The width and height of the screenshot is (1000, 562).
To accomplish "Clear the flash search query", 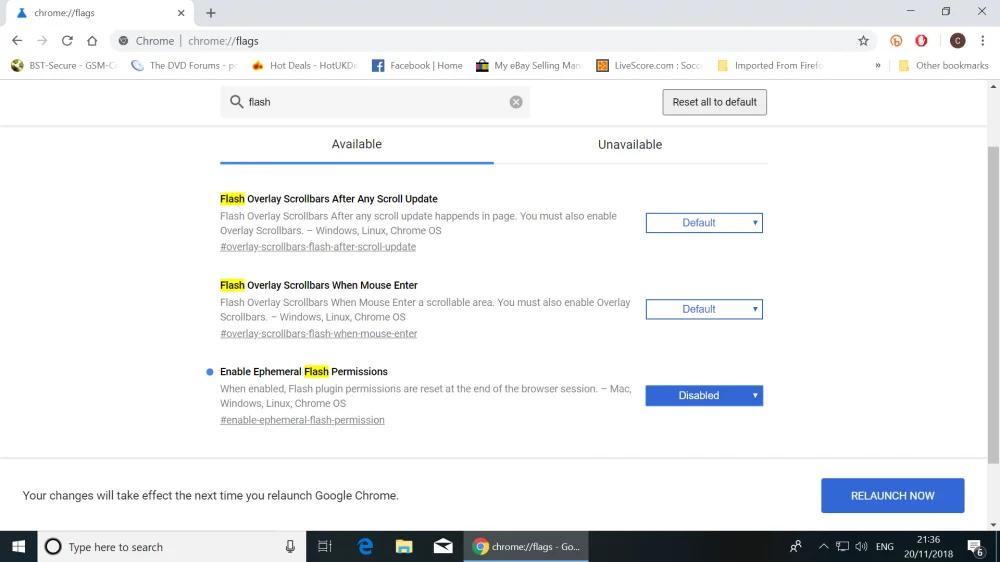I will click(x=516, y=102).
